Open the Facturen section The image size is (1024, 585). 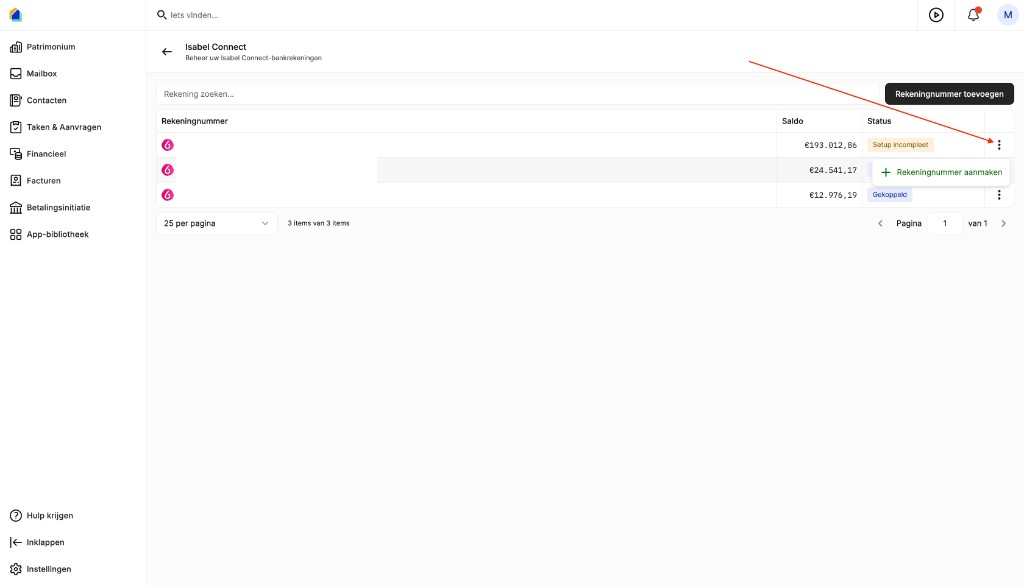[44, 181]
